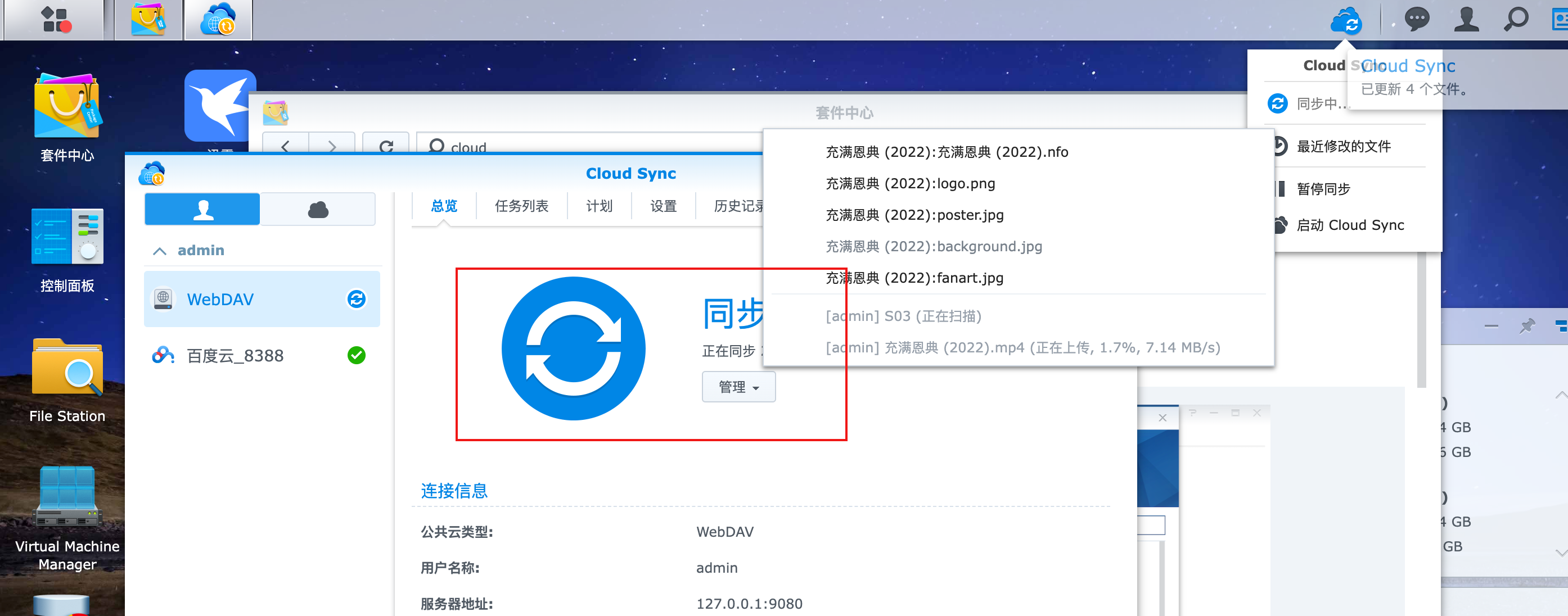Collapse the admin connections group

(x=160, y=251)
